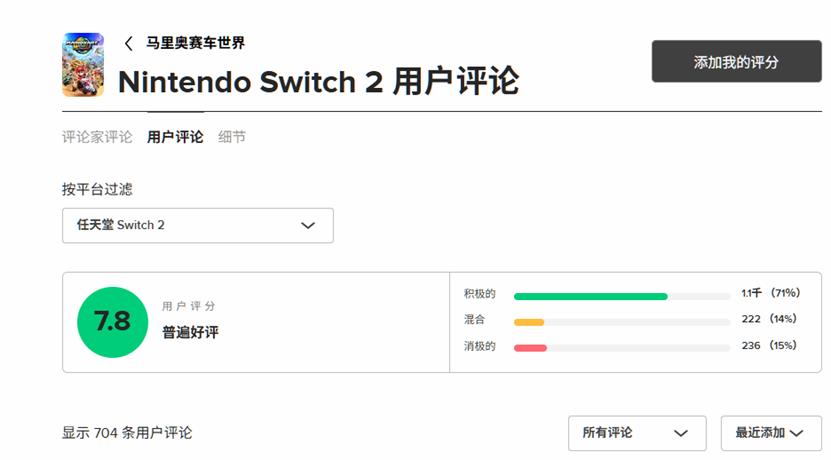Click the green 7.8 user score circle
The width and height of the screenshot is (831, 460).
coord(112,322)
